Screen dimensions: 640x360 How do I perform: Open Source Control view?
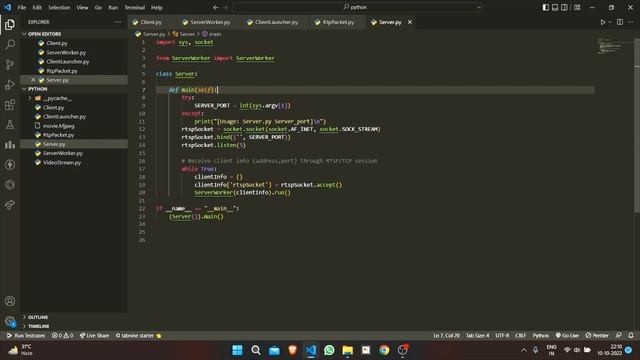10,64
